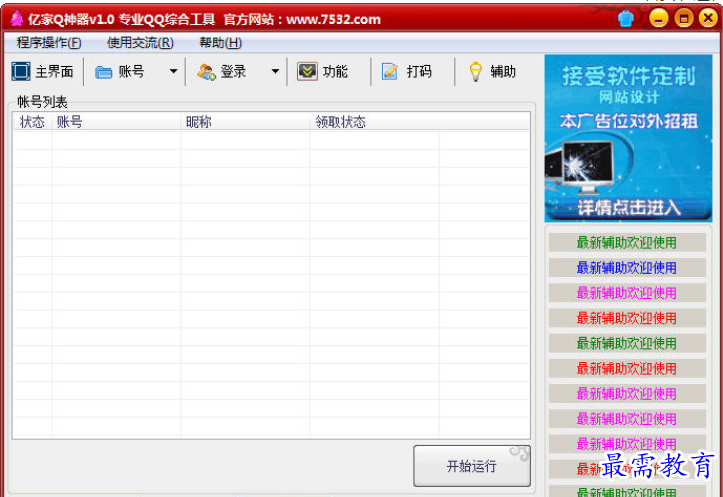Minimize the window with the yellow button
The height and width of the screenshot is (497, 723).
coord(659,18)
